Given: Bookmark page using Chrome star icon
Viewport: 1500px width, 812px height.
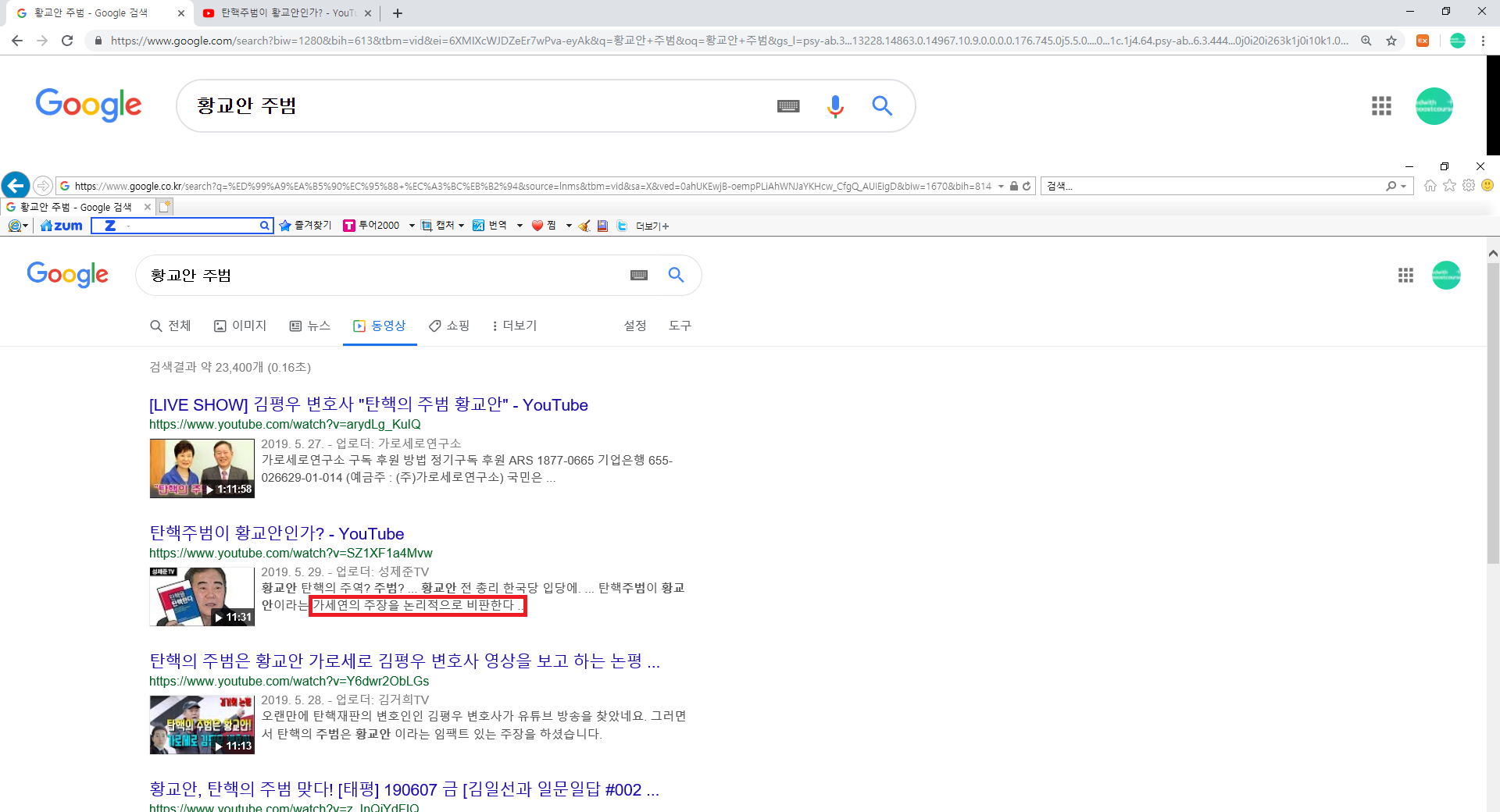Looking at the screenshot, I should (x=1391, y=41).
